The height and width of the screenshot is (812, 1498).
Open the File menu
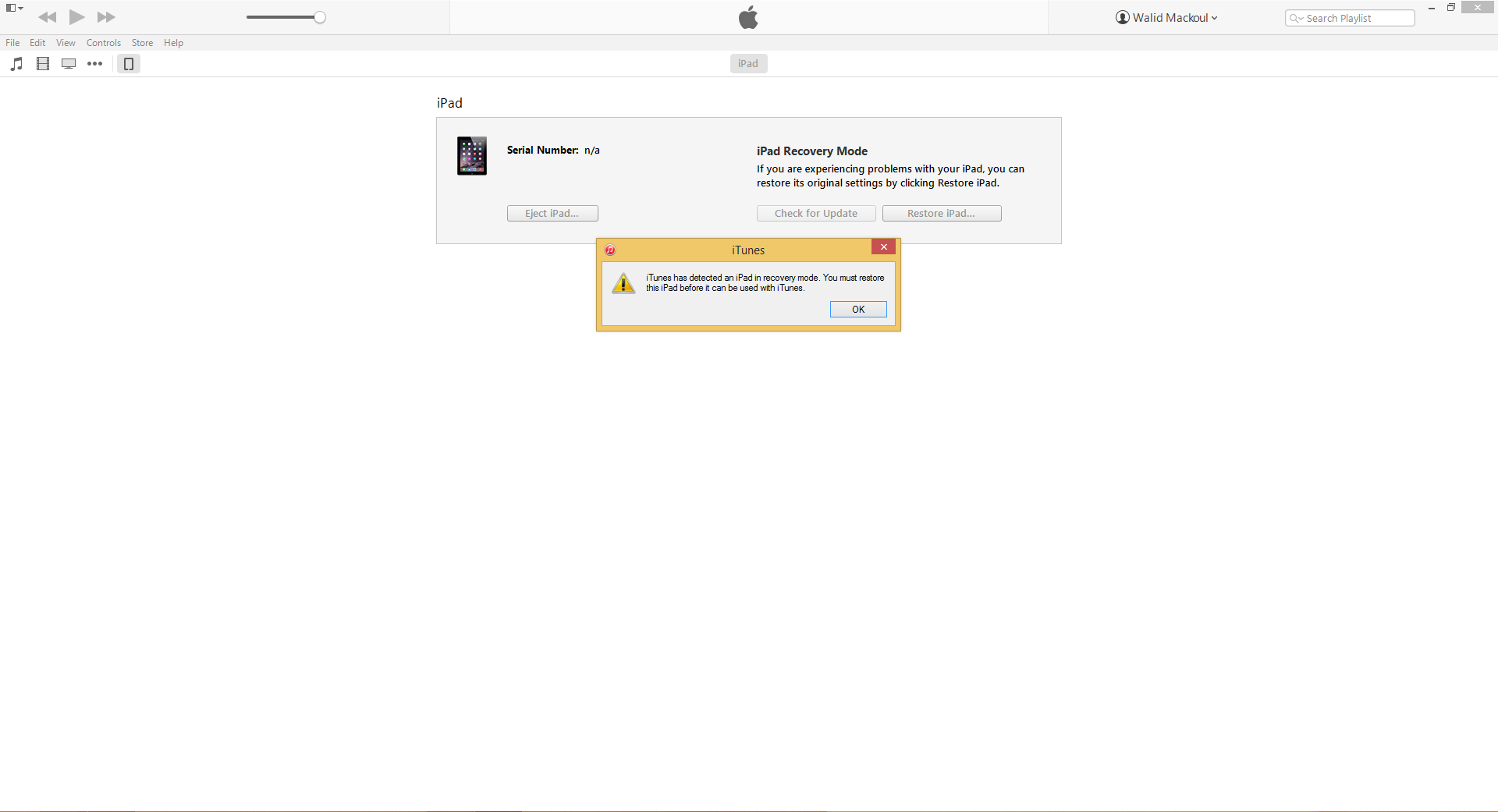coord(12,43)
